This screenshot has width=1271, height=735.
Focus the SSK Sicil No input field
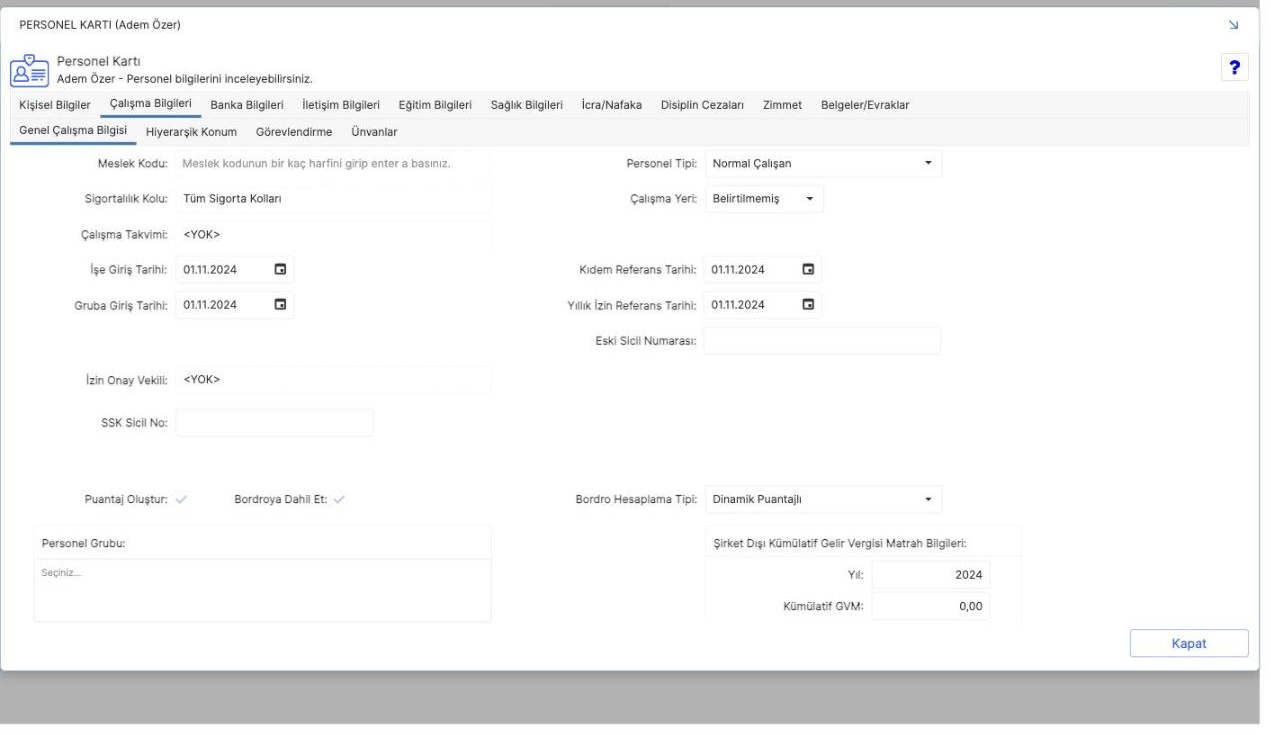coord(274,423)
